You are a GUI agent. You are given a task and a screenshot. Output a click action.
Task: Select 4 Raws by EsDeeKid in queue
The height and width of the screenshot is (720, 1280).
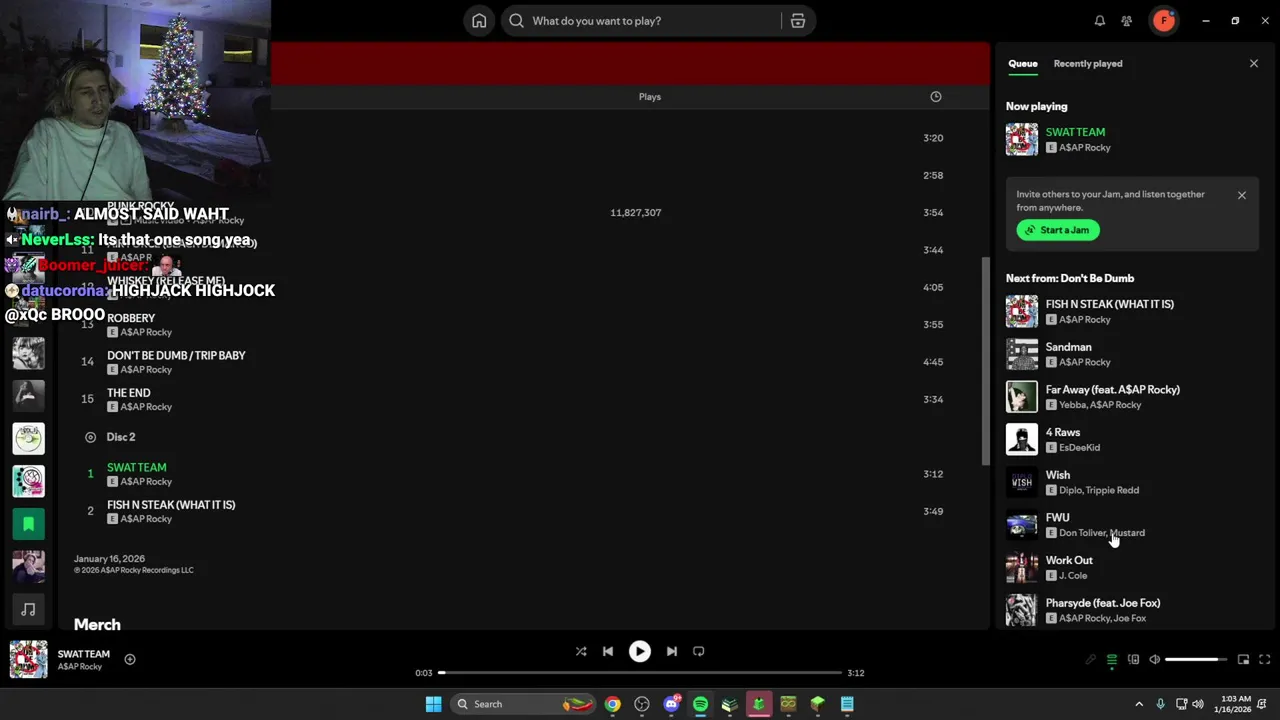[x=1132, y=440]
